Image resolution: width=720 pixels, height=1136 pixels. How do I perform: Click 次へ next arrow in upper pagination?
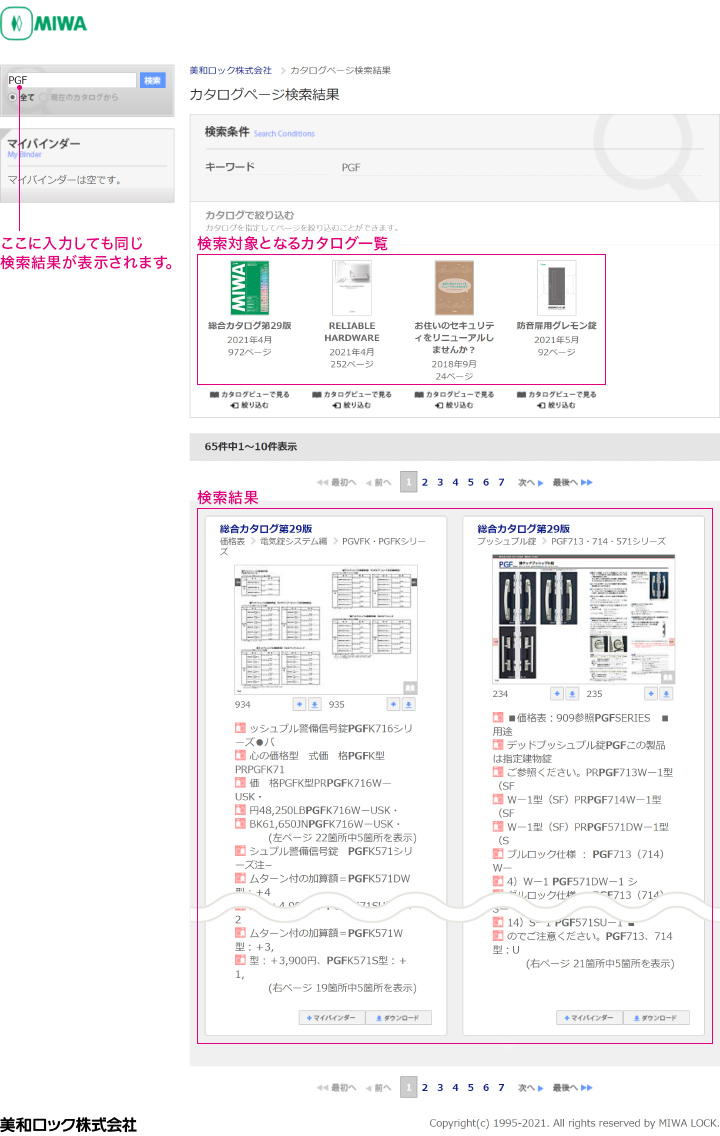click(530, 482)
